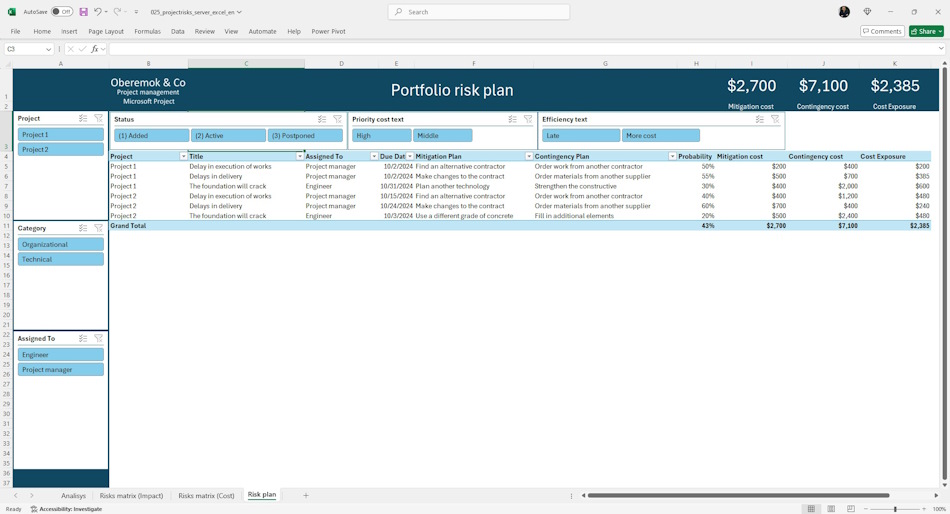Add a new sheet with plus icon
Screen dimensions: 950x514
(x=306, y=495)
